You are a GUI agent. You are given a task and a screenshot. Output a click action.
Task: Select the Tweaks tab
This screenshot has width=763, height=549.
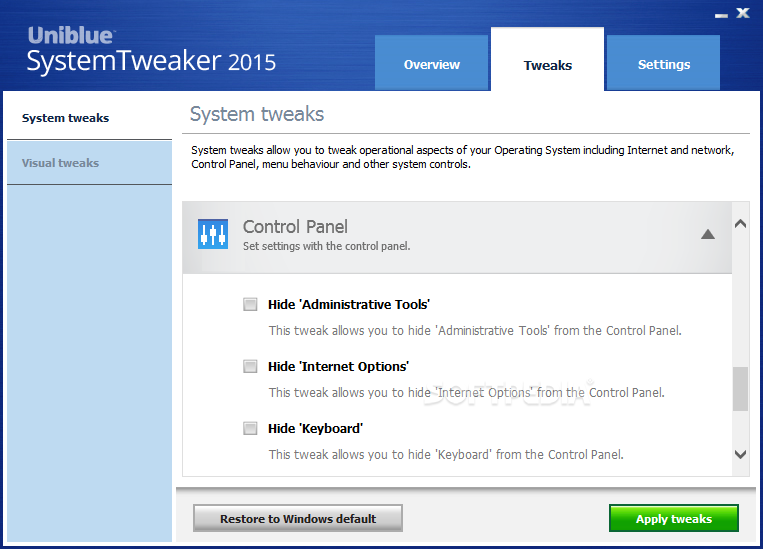547,59
